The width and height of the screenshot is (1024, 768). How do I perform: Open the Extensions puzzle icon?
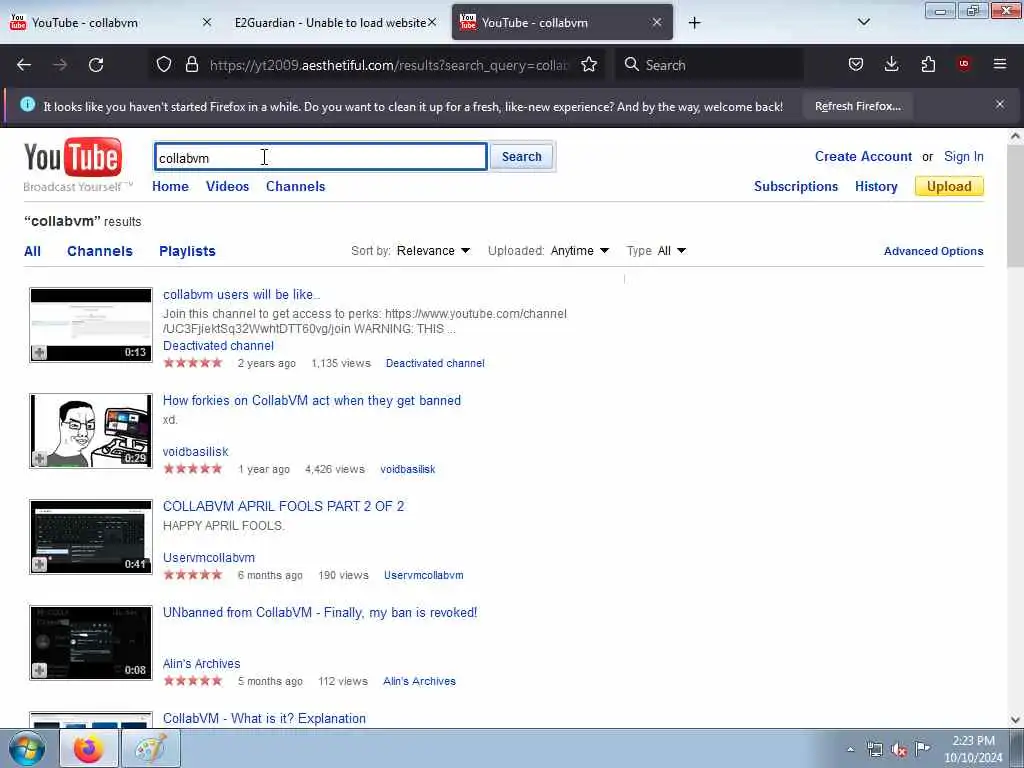928,64
